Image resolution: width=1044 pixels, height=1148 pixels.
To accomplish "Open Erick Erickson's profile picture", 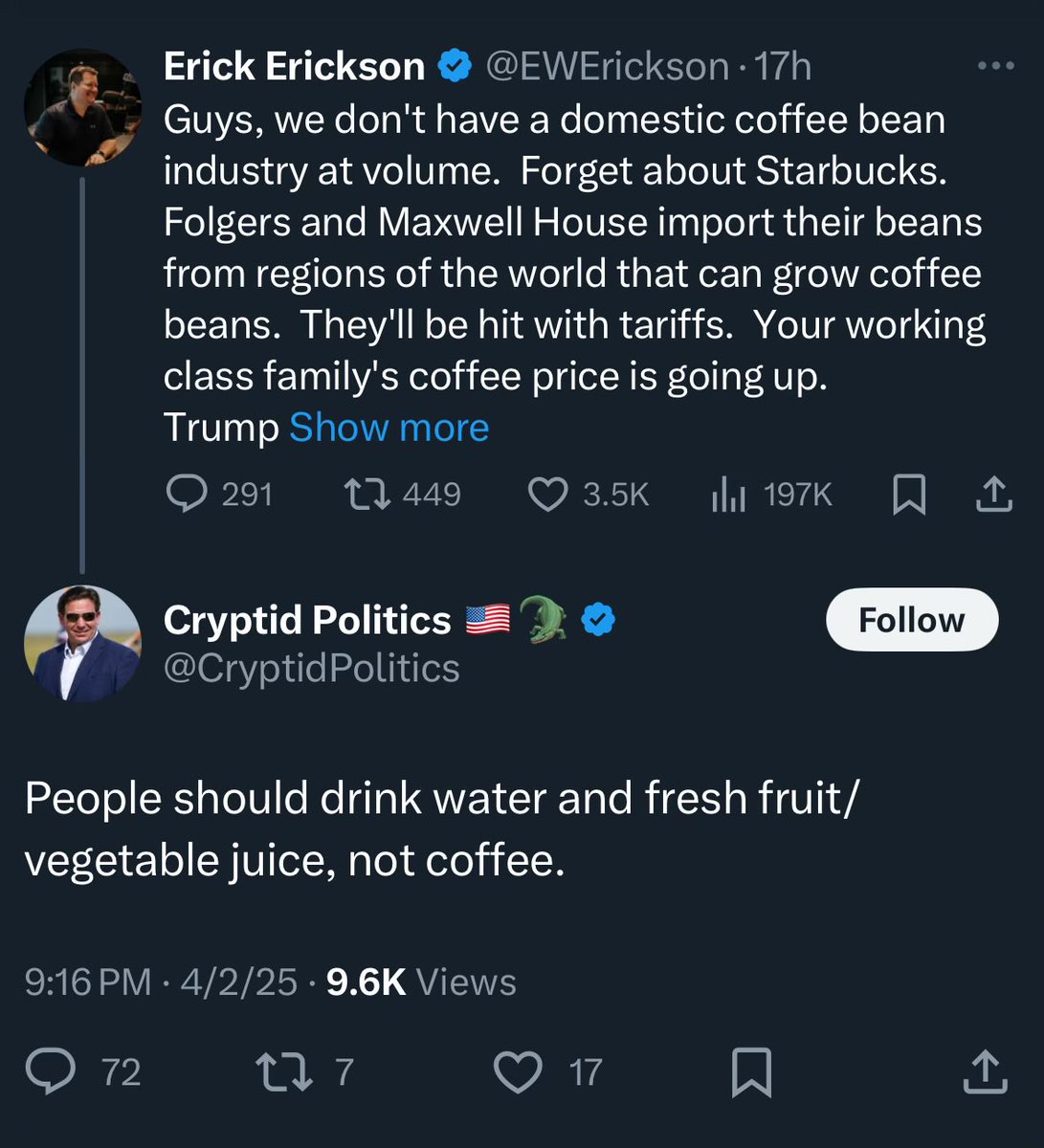I will 82,106.
